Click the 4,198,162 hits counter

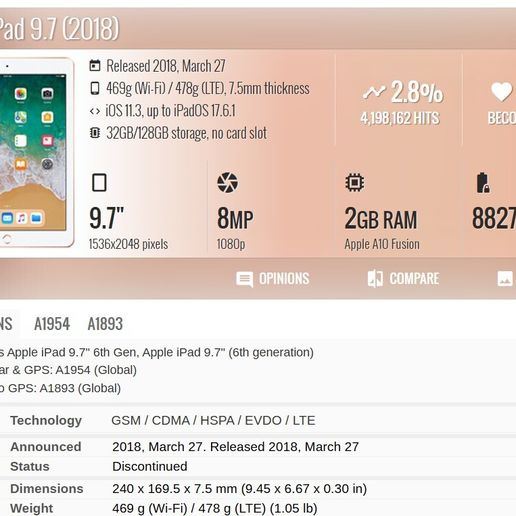[400, 118]
